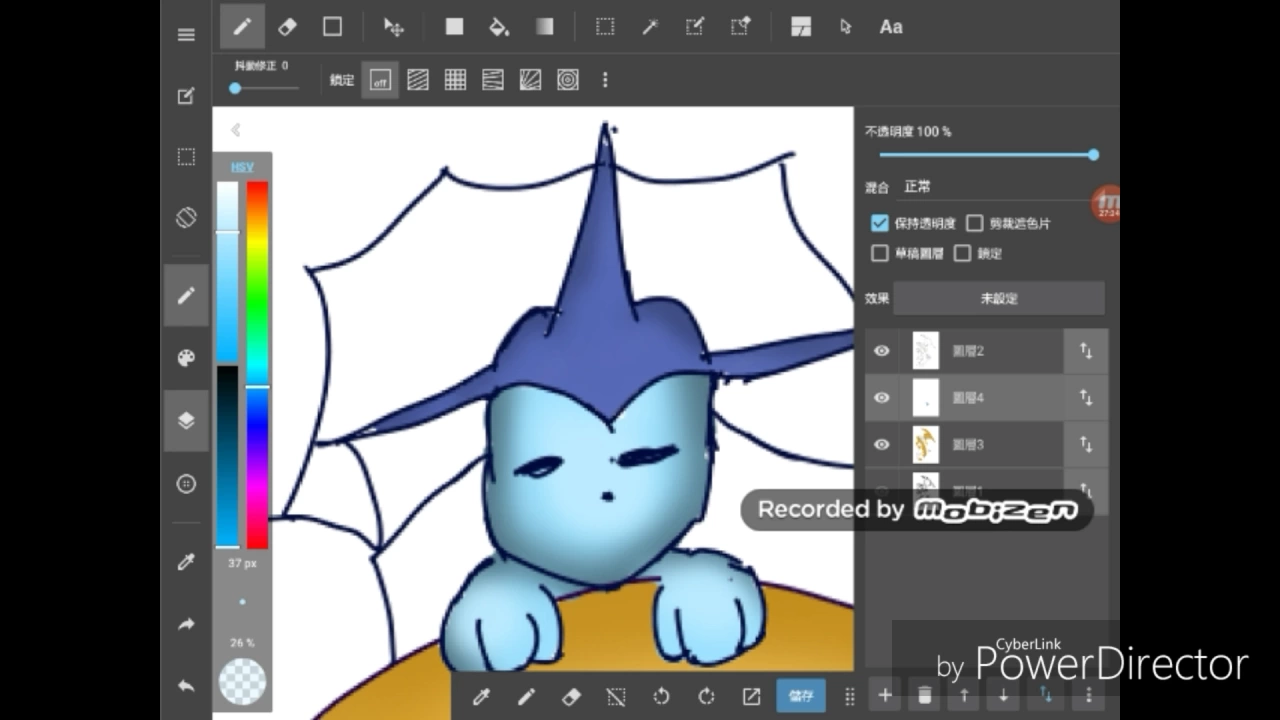1280x720 pixels.
Task: Click the redo arrow in left sidebar
Action: click(x=186, y=624)
